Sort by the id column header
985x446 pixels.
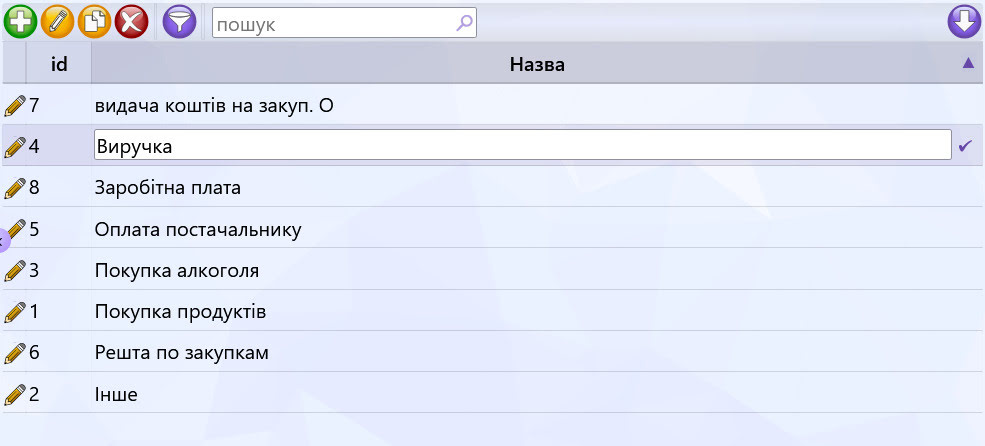click(59, 63)
